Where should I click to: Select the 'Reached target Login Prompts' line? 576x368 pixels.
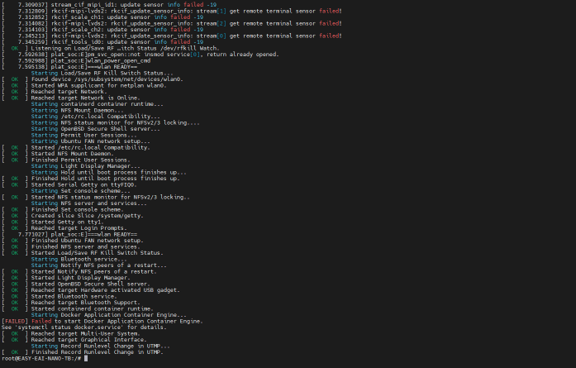64,228
